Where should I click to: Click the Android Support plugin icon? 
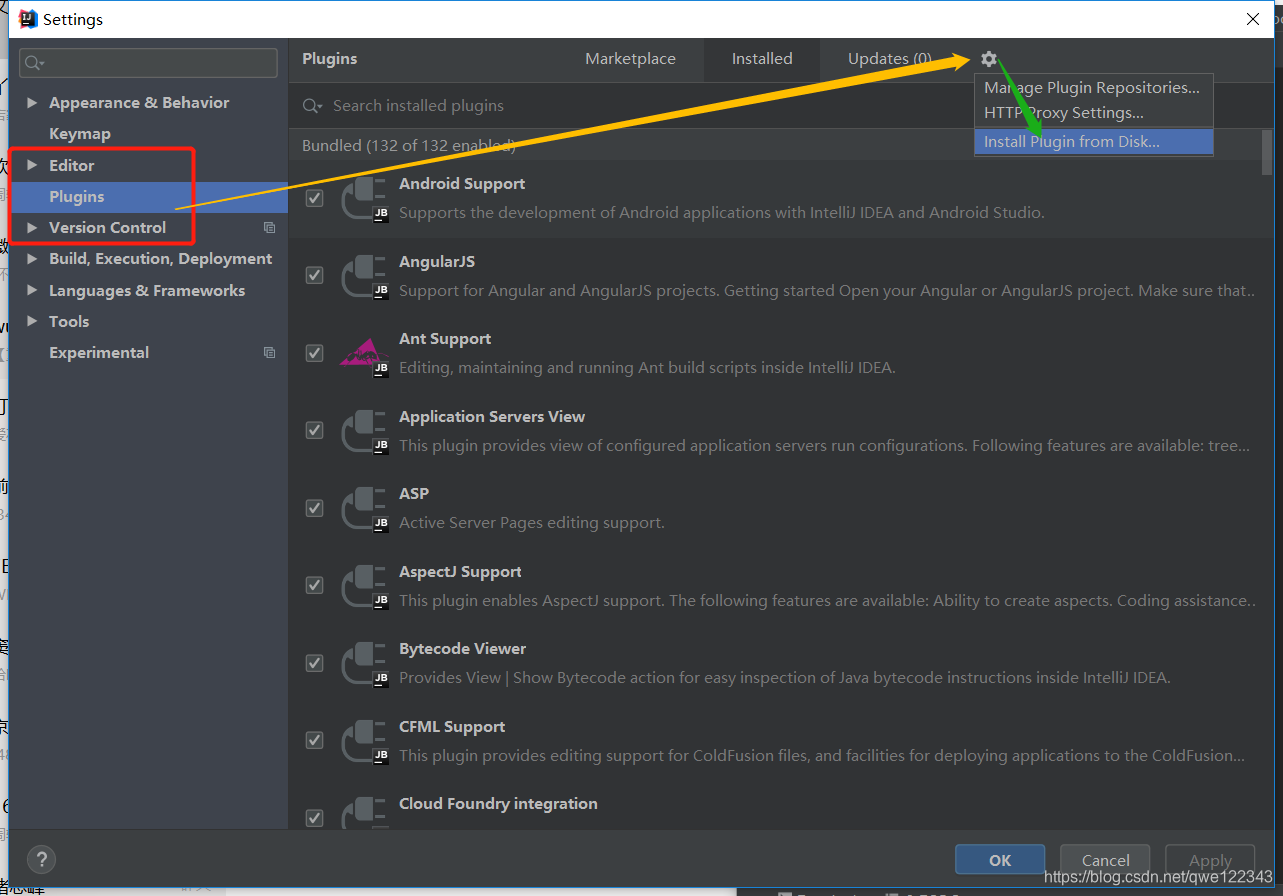[x=365, y=198]
